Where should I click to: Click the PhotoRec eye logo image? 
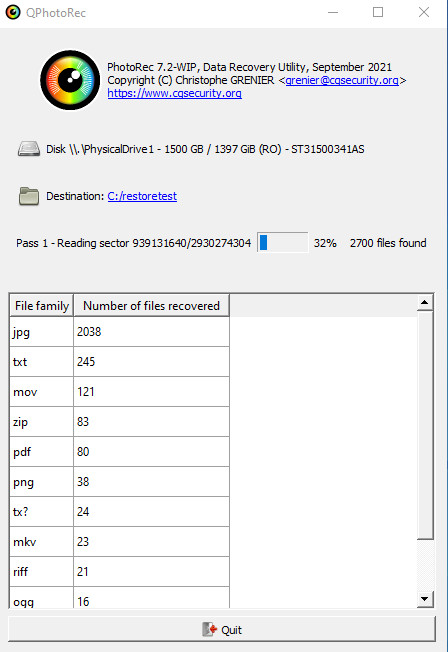(x=70, y=80)
